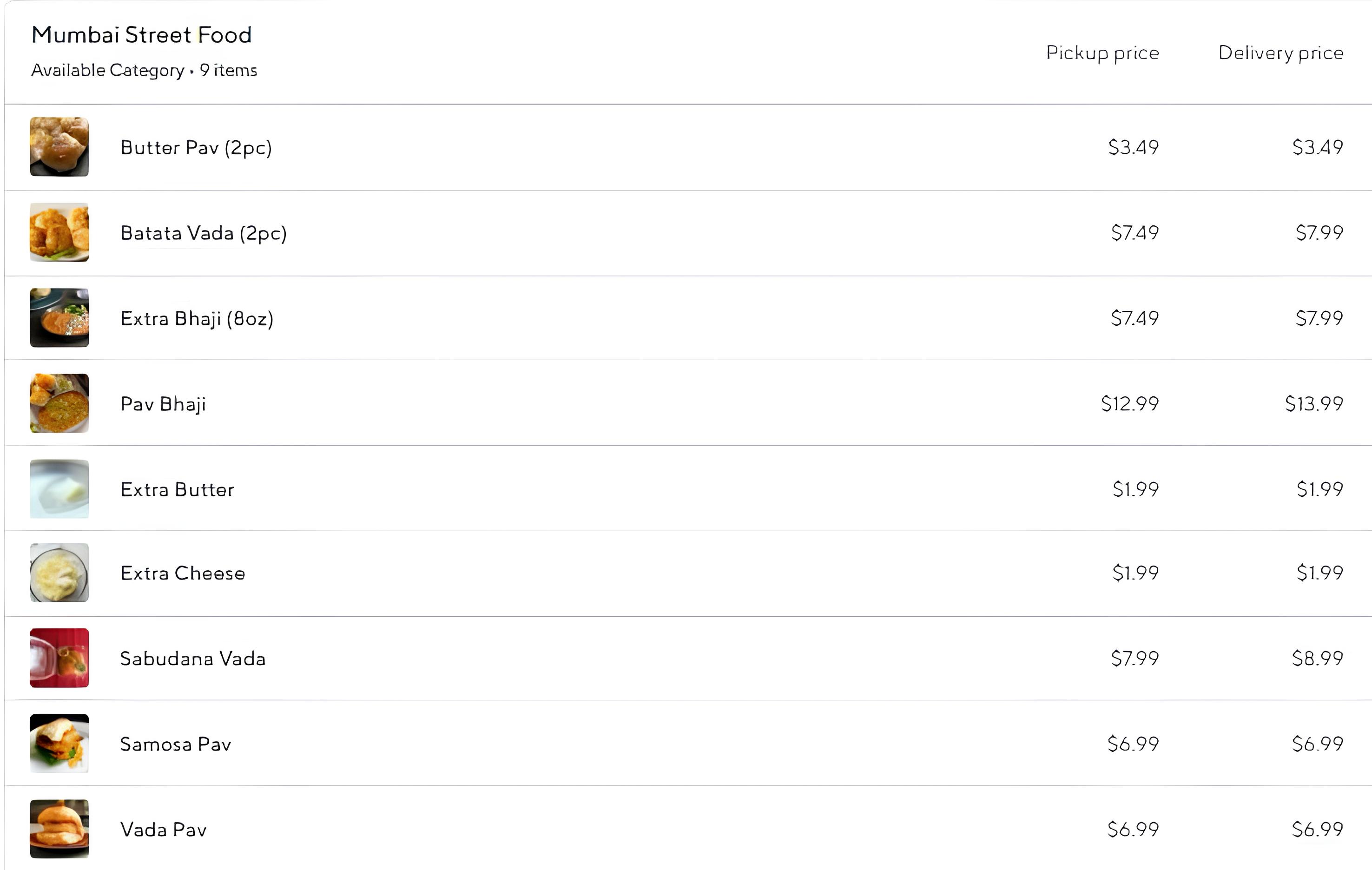This screenshot has height=870, width=1372.
Task: Open the Extra Cheese item name
Action: pos(183,573)
